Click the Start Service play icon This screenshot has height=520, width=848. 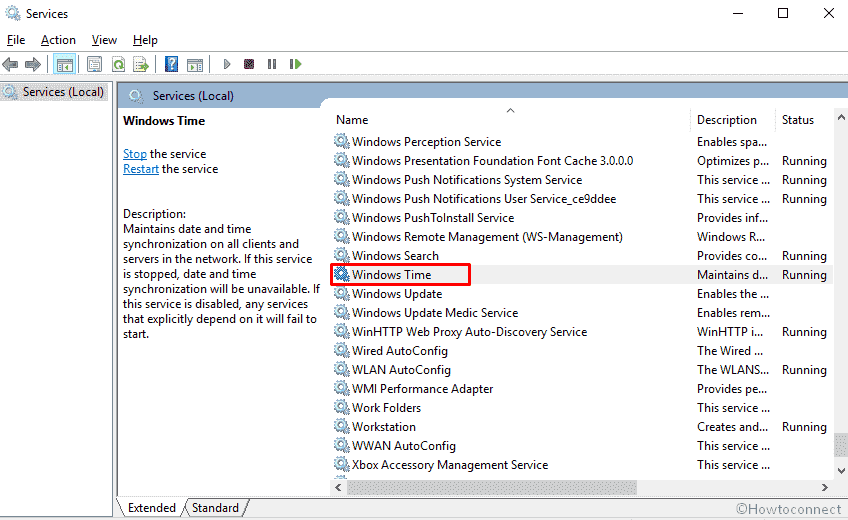tap(227, 64)
